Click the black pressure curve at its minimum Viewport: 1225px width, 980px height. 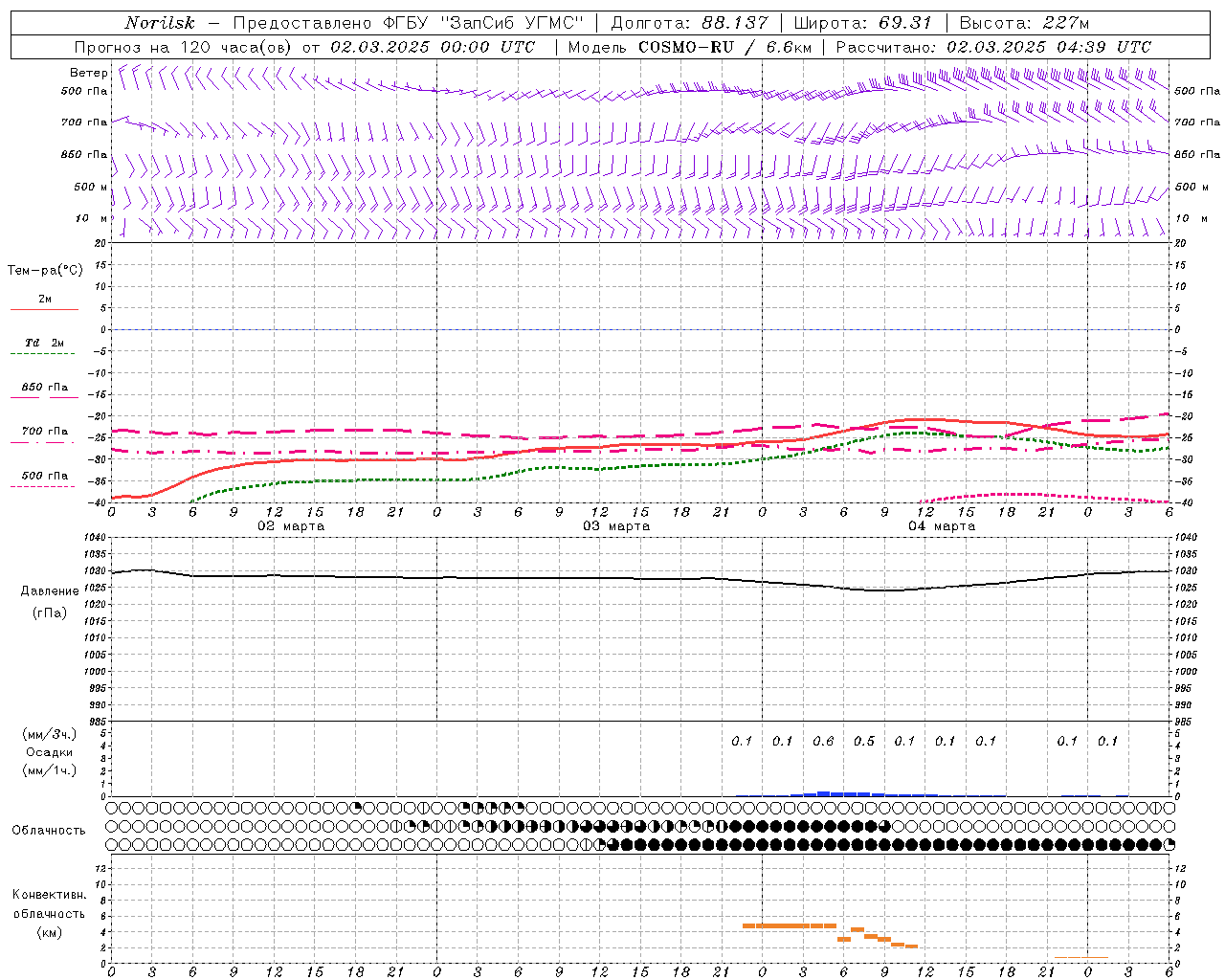[885, 590]
